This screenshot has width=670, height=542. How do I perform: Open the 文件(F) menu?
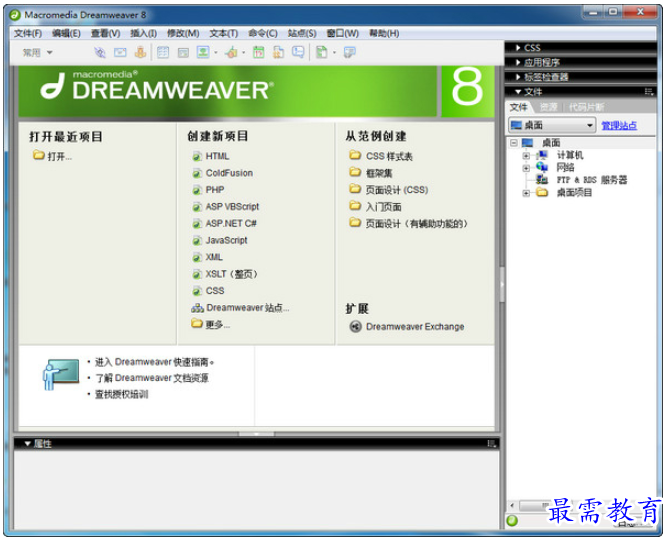coord(28,33)
